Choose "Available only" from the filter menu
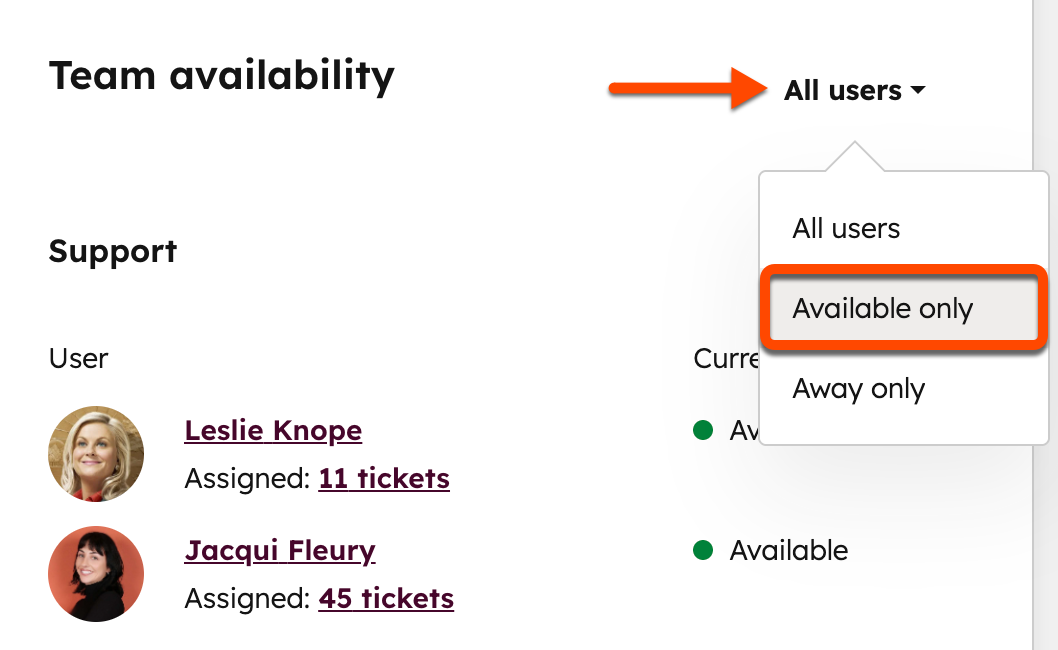1058x650 pixels. tap(882, 309)
